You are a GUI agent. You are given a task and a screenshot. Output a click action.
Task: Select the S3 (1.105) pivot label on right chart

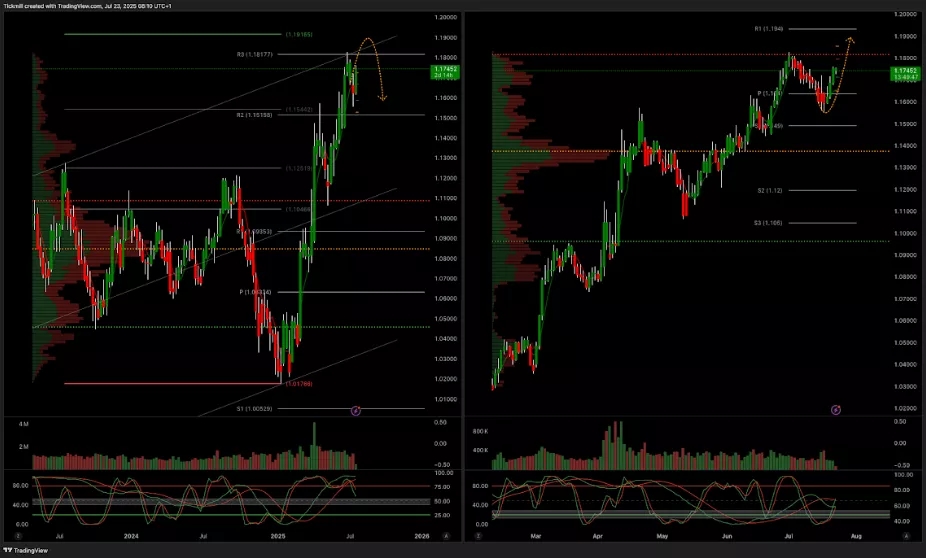(x=770, y=223)
